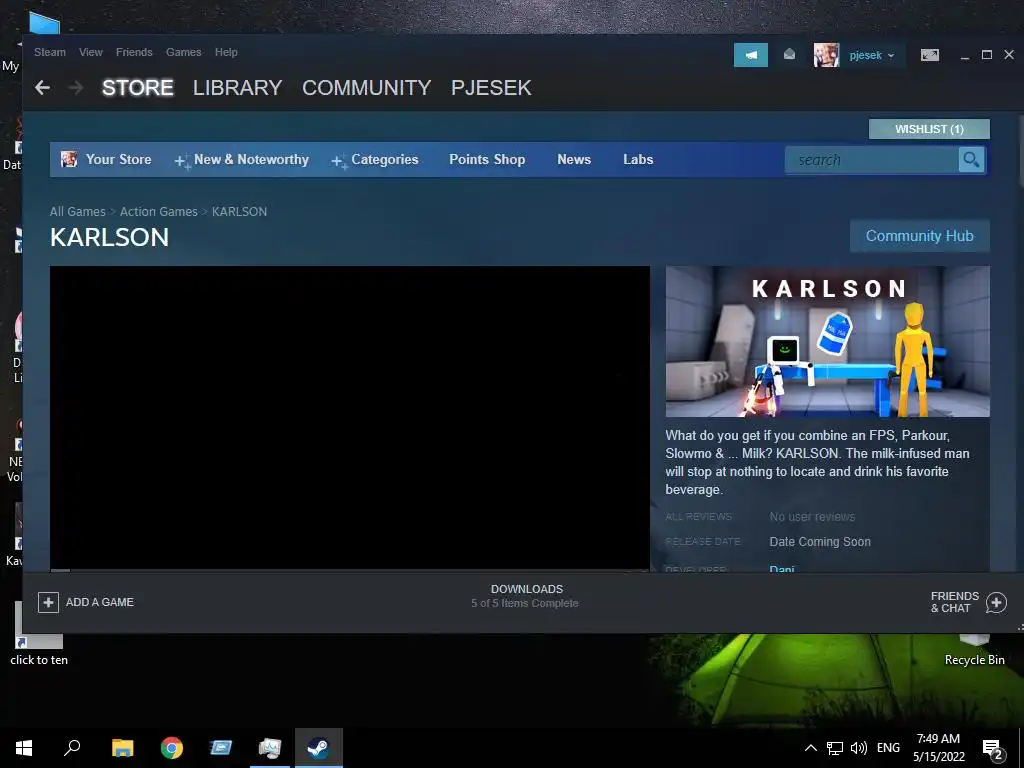
Task: Open the volume control in tray
Action: pyautogui.click(x=859, y=748)
